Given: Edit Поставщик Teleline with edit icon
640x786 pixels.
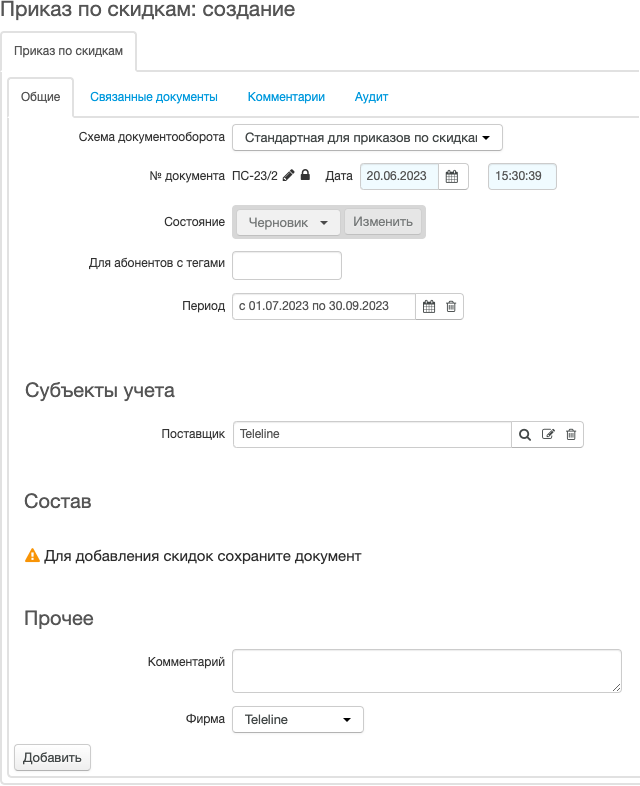Looking at the screenshot, I should [x=548, y=434].
